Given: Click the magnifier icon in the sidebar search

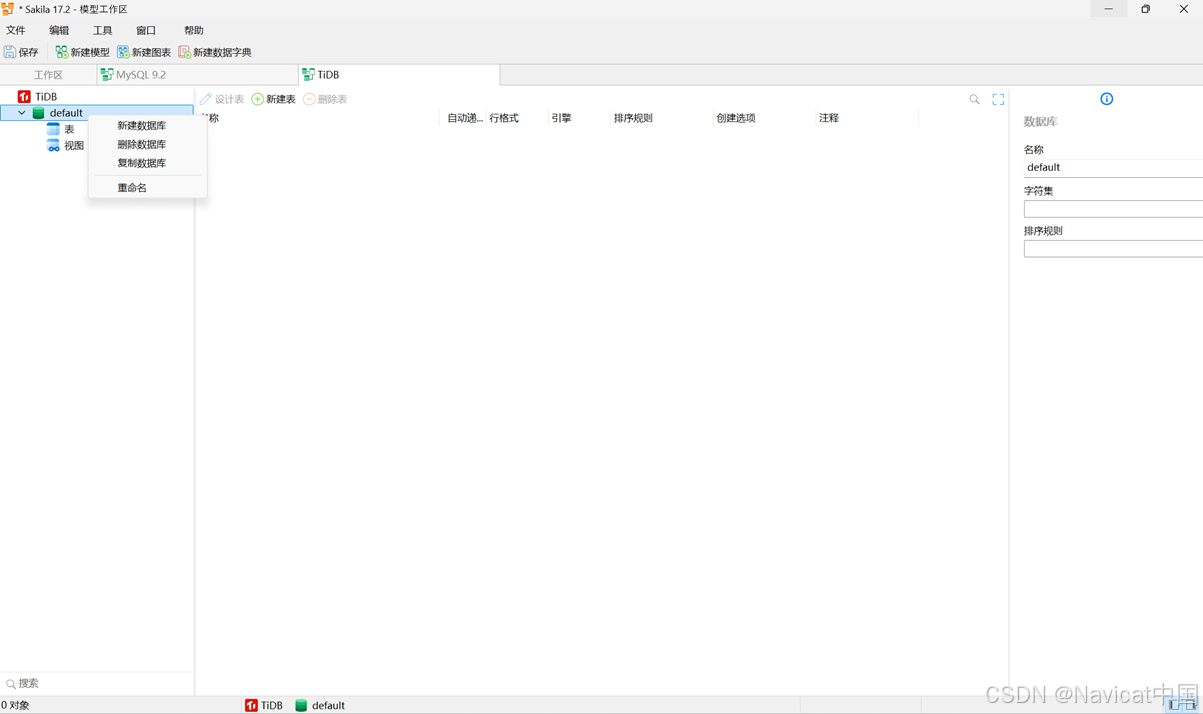Looking at the screenshot, I should click(x=11, y=684).
